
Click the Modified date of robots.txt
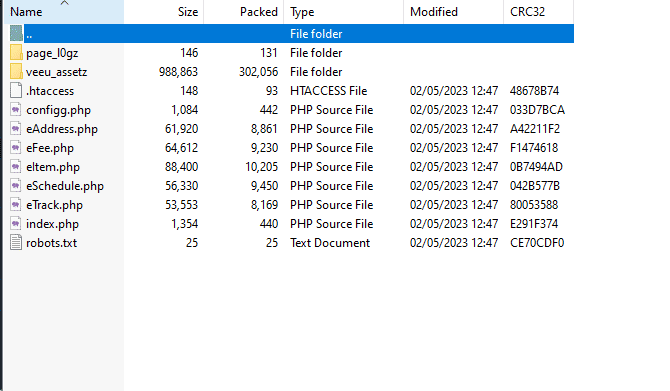(x=454, y=243)
